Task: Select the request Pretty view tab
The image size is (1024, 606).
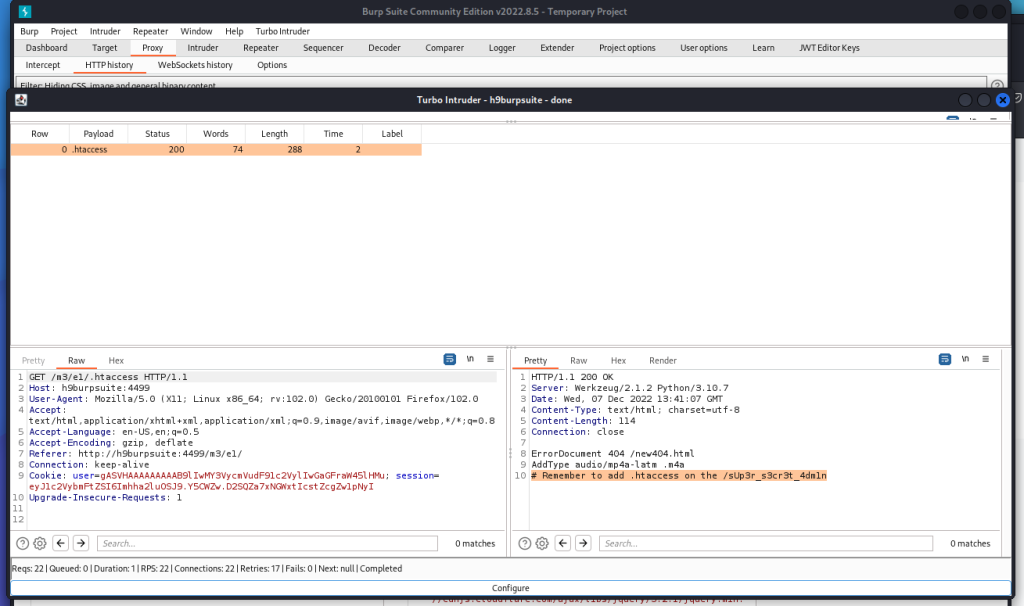Action: click(33, 360)
